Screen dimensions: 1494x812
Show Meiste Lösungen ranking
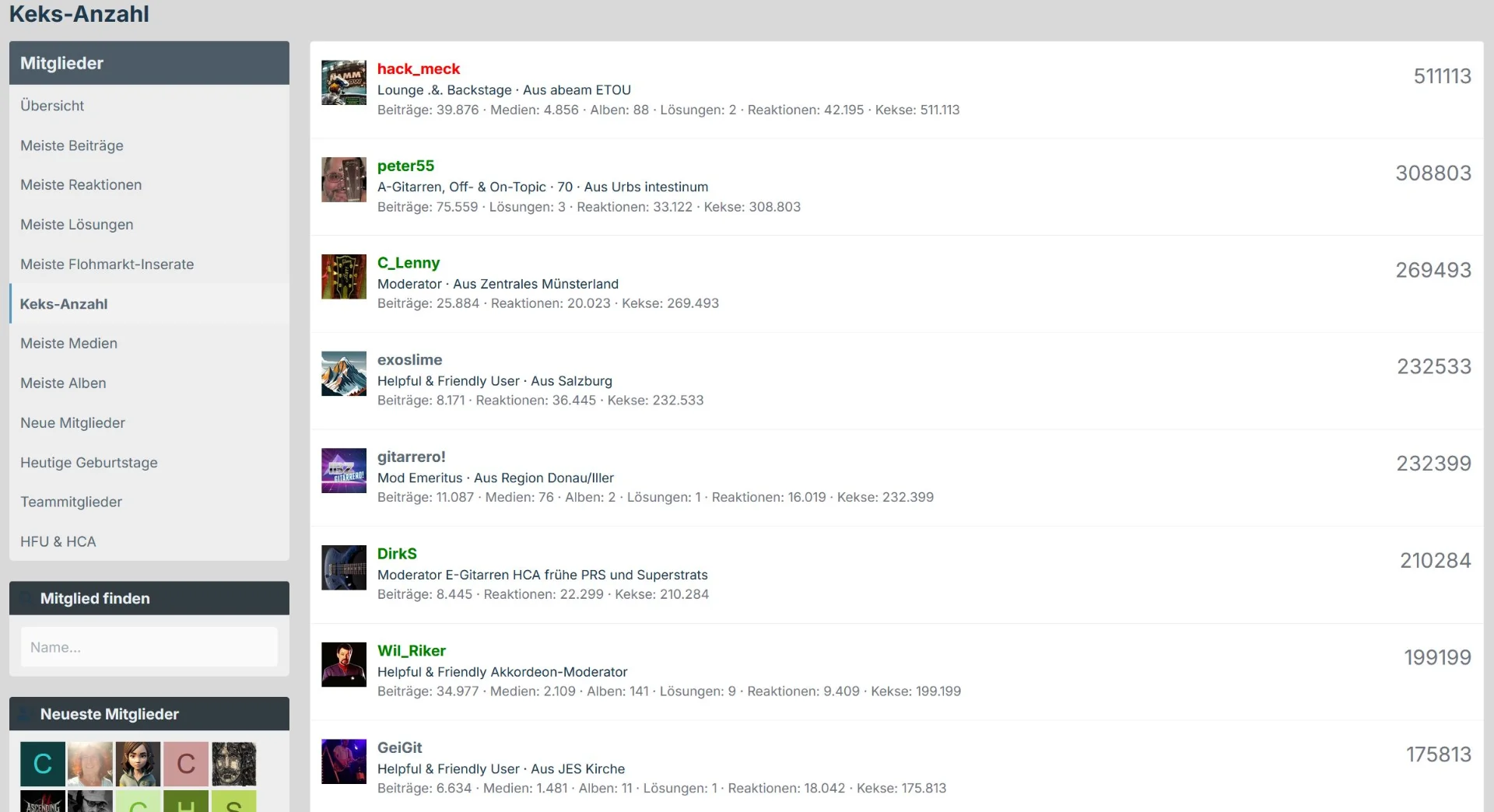[149, 225]
